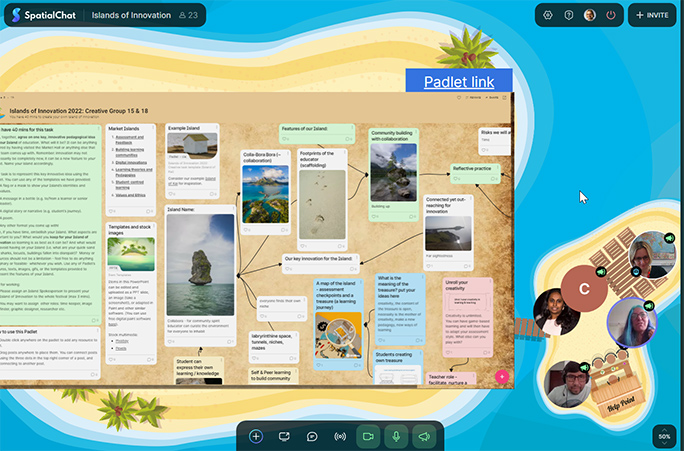Click the Assessment and Feedback link
Image resolution: width=684 pixels, height=451 pixels.
click(x=130, y=140)
